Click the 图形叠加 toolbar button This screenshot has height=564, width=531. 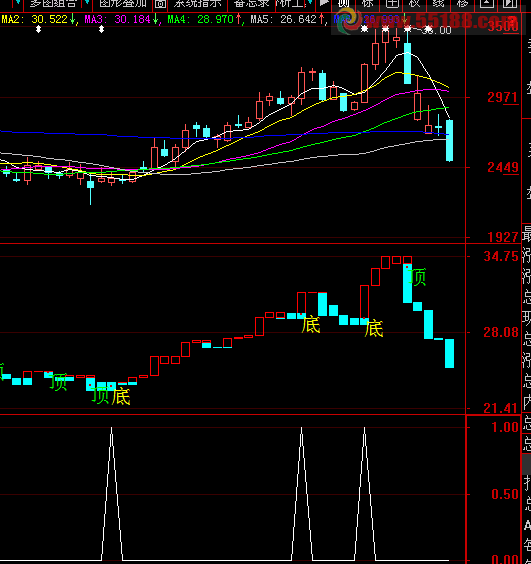[x=123, y=4]
